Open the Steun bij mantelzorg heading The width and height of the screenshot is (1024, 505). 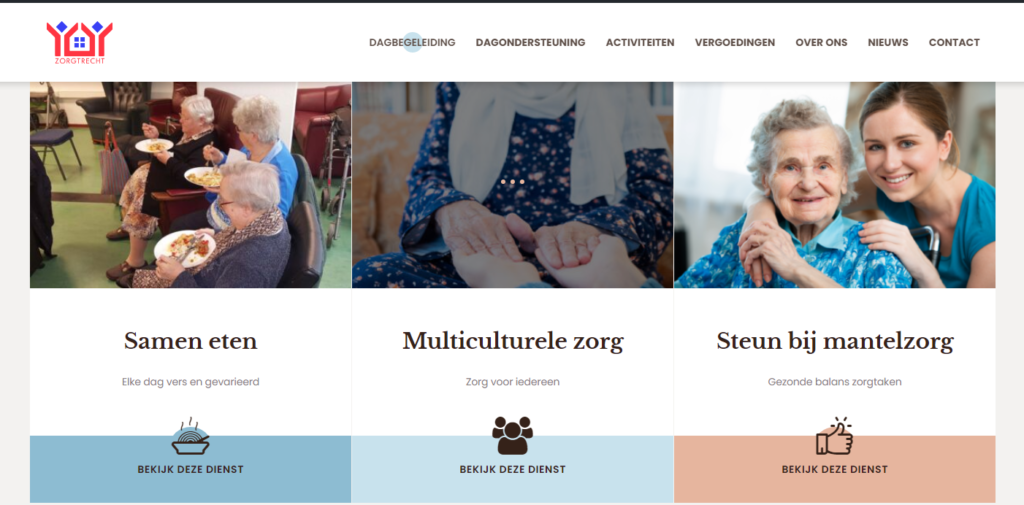pos(835,341)
